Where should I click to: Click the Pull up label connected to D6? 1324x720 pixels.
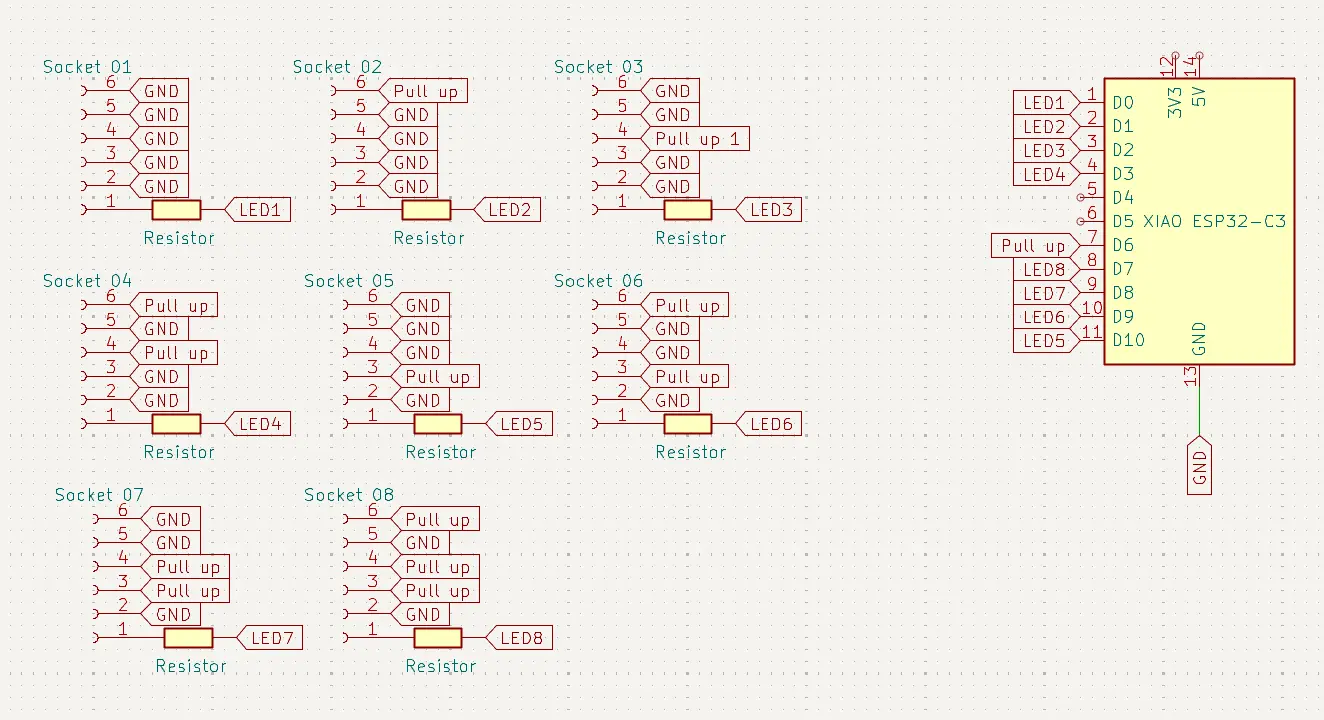click(x=1033, y=246)
